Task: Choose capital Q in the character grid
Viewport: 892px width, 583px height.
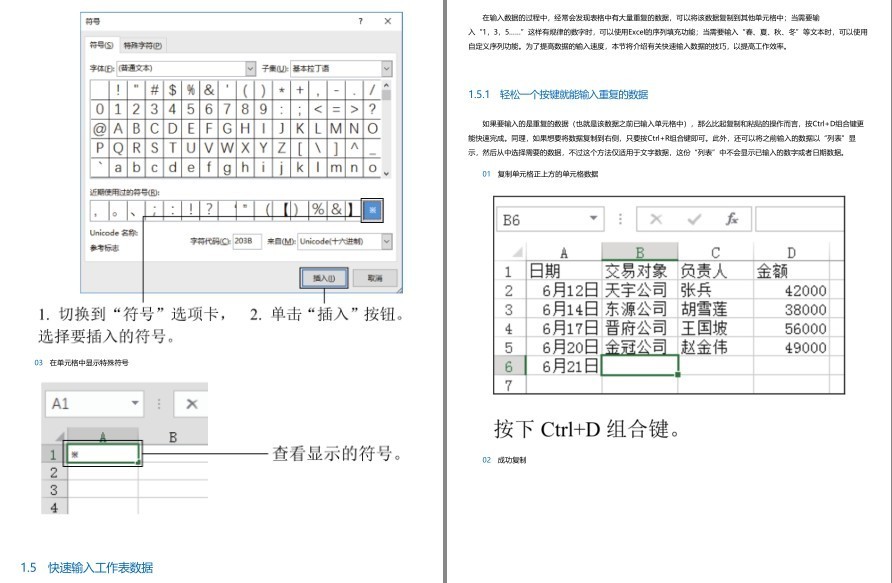Action: point(118,148)
